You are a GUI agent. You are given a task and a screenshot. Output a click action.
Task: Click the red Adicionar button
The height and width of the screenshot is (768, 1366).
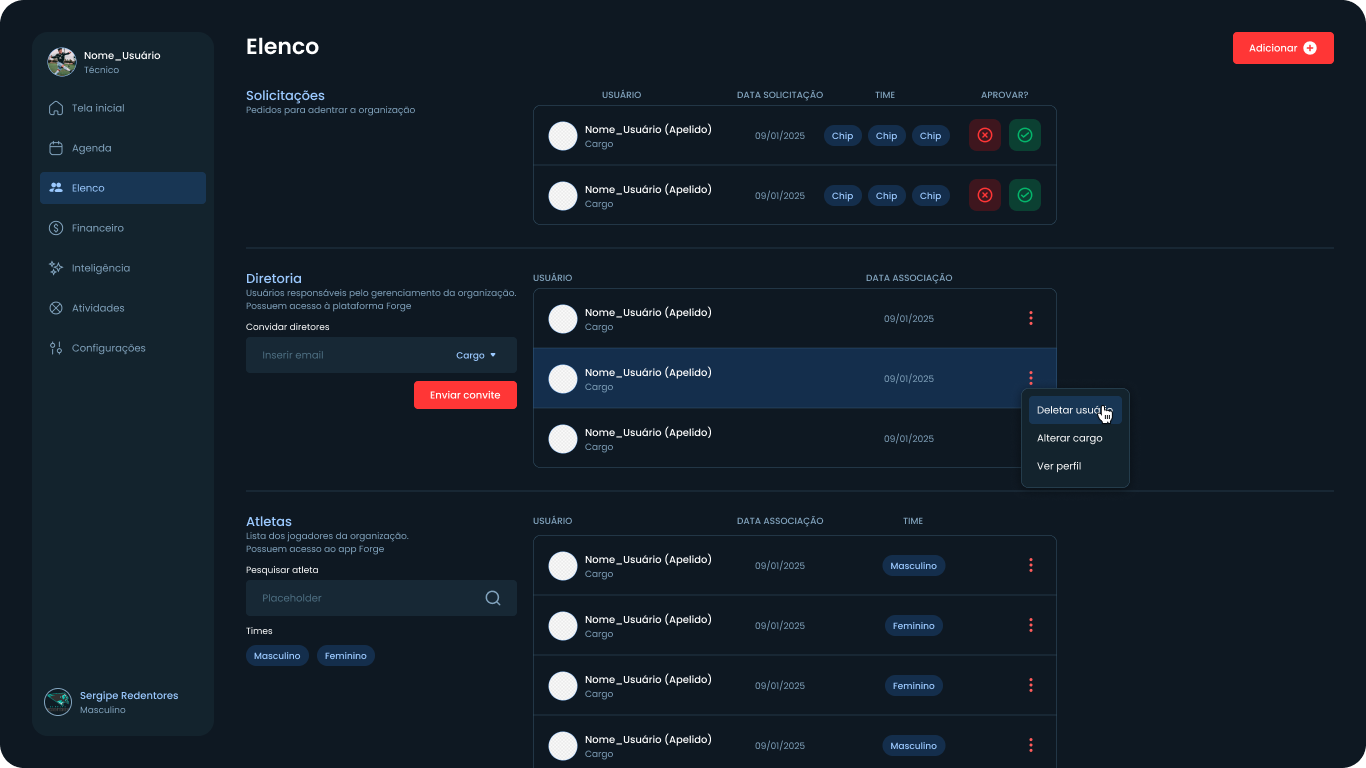(1282, 48)
